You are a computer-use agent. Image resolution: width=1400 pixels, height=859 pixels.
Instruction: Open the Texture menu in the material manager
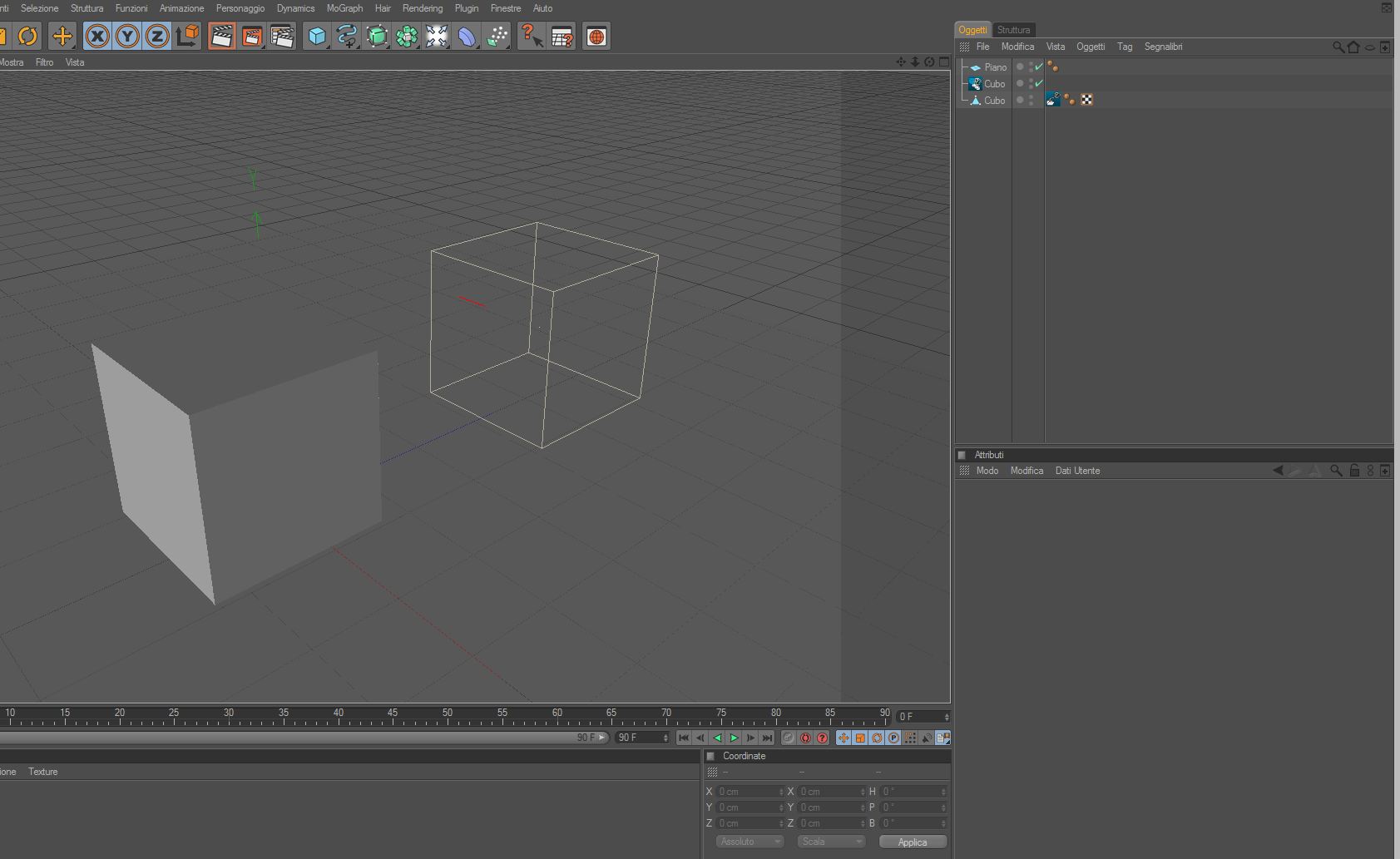point(43,772)
